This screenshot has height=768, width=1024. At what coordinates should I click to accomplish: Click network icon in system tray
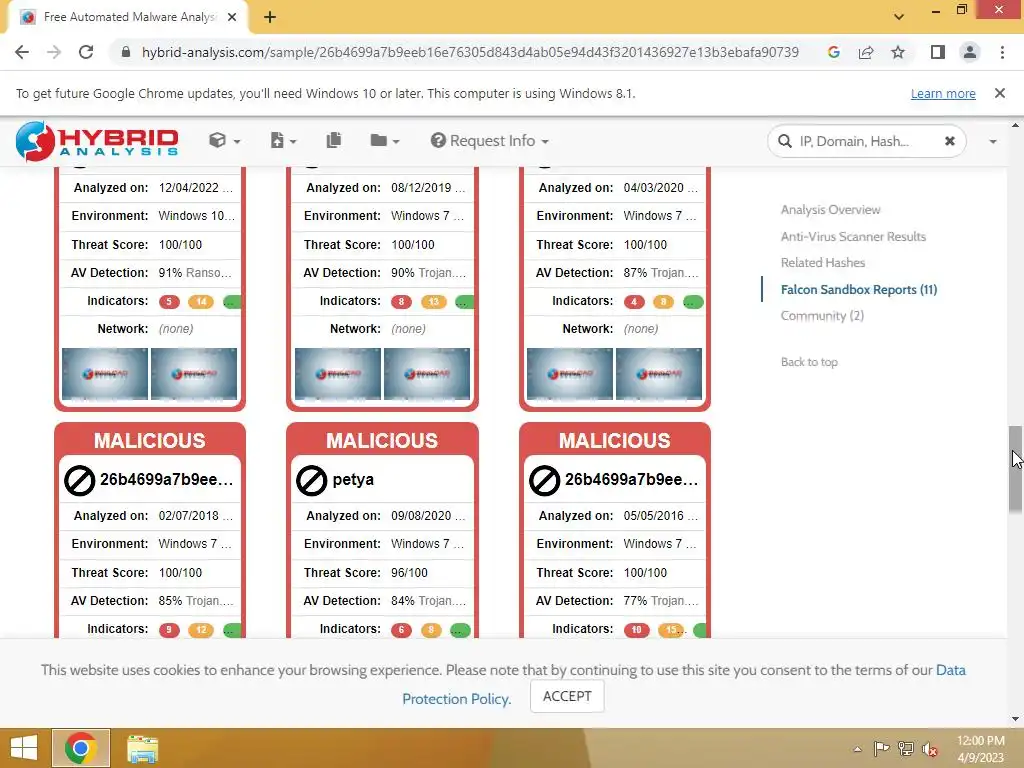(906, 749)
